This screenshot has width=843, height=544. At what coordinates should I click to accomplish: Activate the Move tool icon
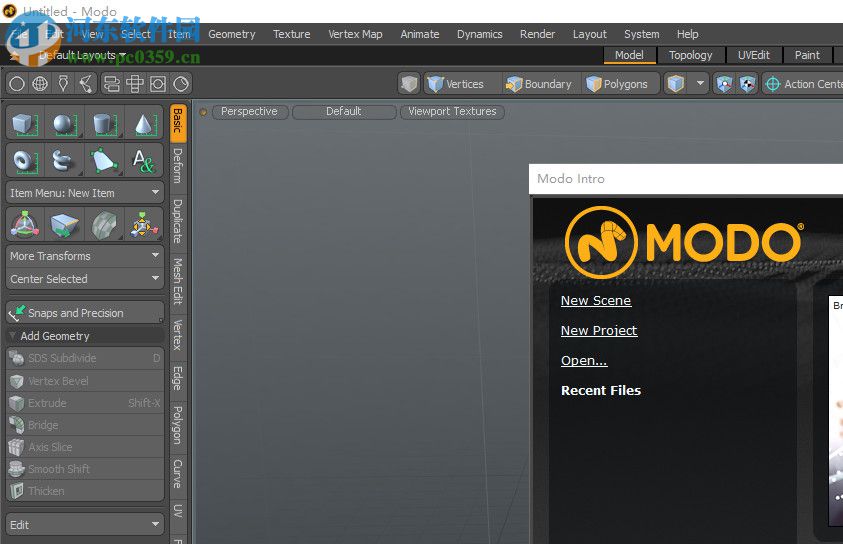[64, 224]
